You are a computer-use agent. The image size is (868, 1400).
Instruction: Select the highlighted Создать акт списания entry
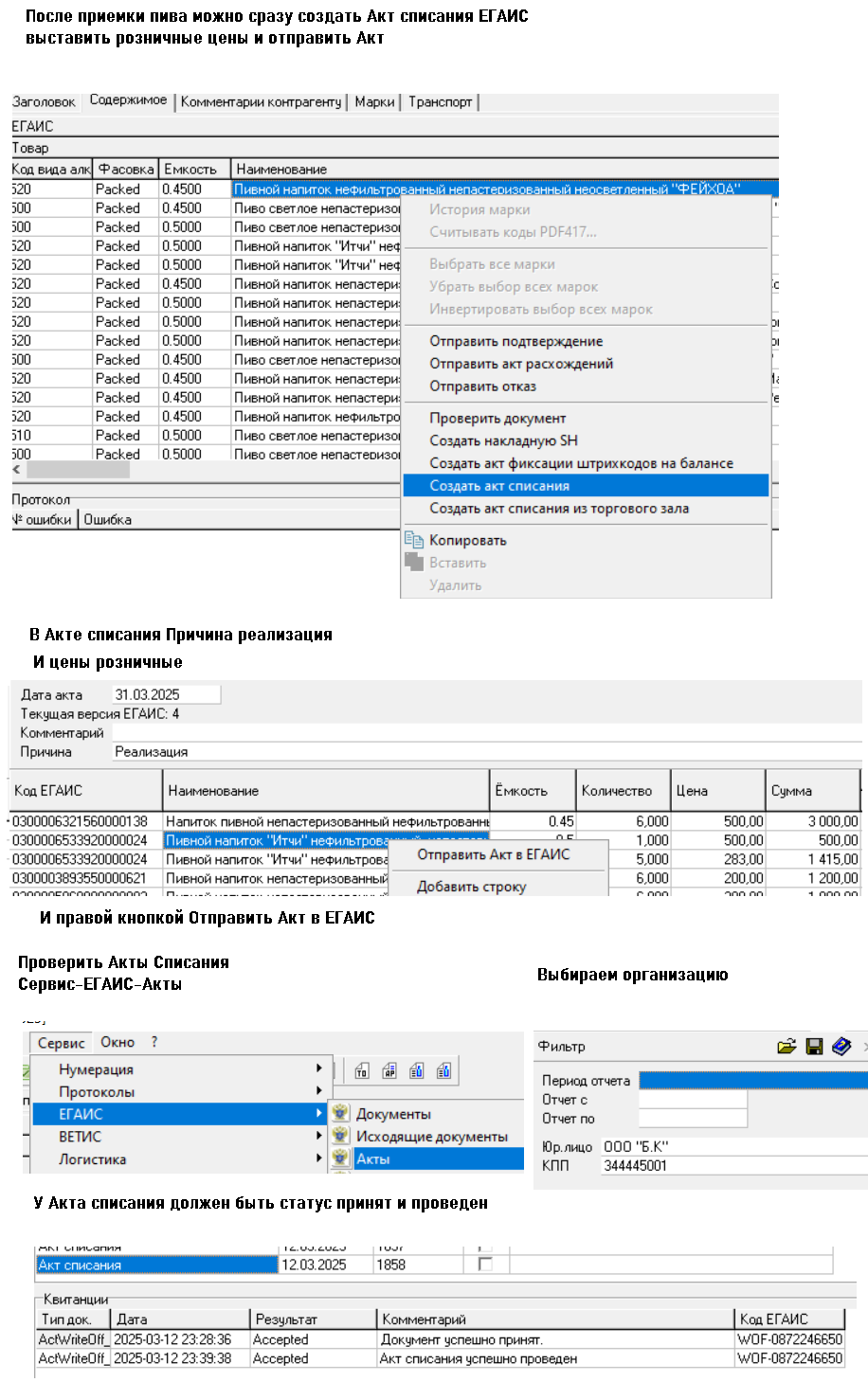pyautogui.click(x=586, y=486)
